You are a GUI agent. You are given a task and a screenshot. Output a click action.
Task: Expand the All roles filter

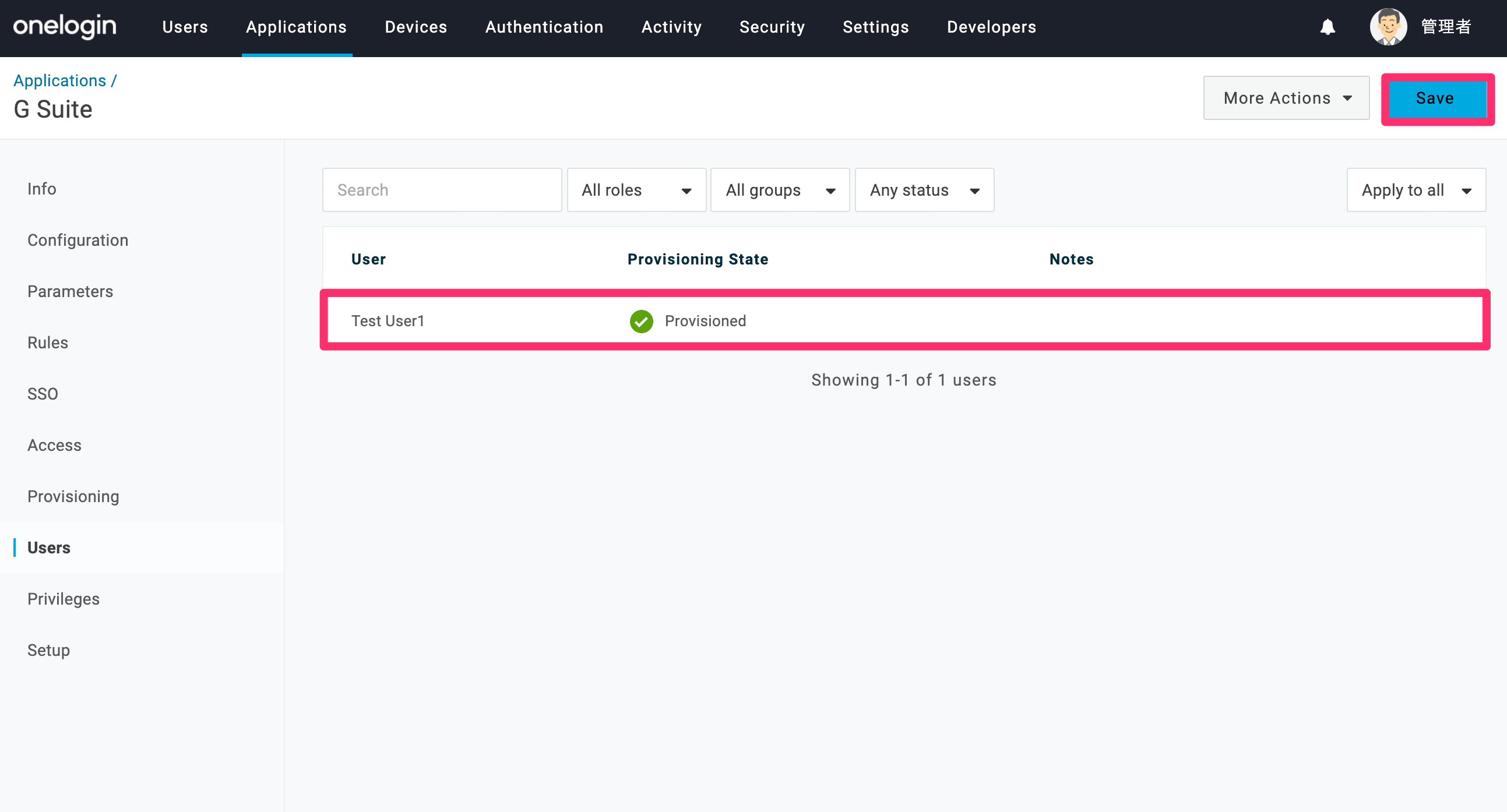[x=636, y=190]
